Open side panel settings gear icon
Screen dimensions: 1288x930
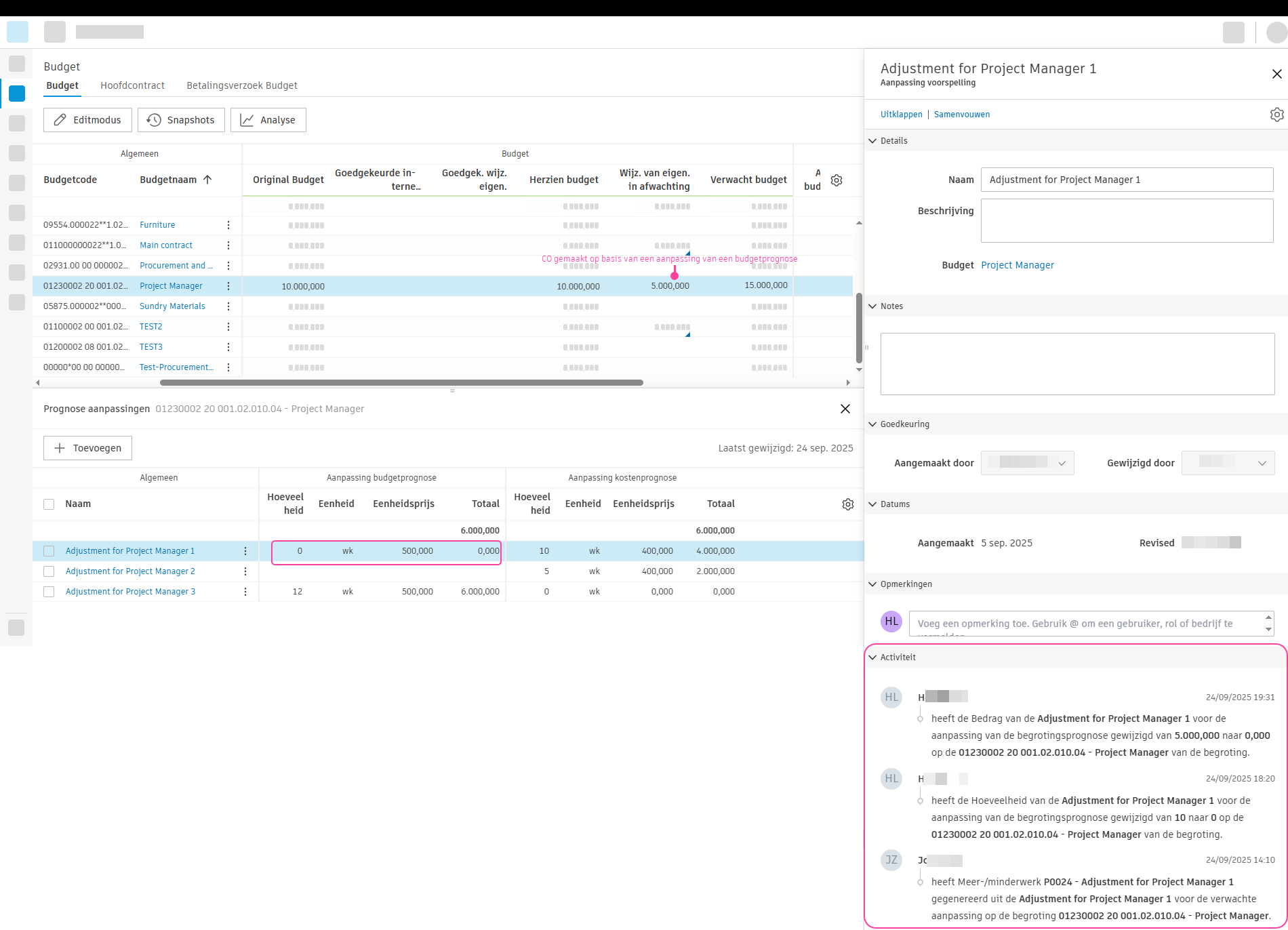click(x=1277, y=115)
